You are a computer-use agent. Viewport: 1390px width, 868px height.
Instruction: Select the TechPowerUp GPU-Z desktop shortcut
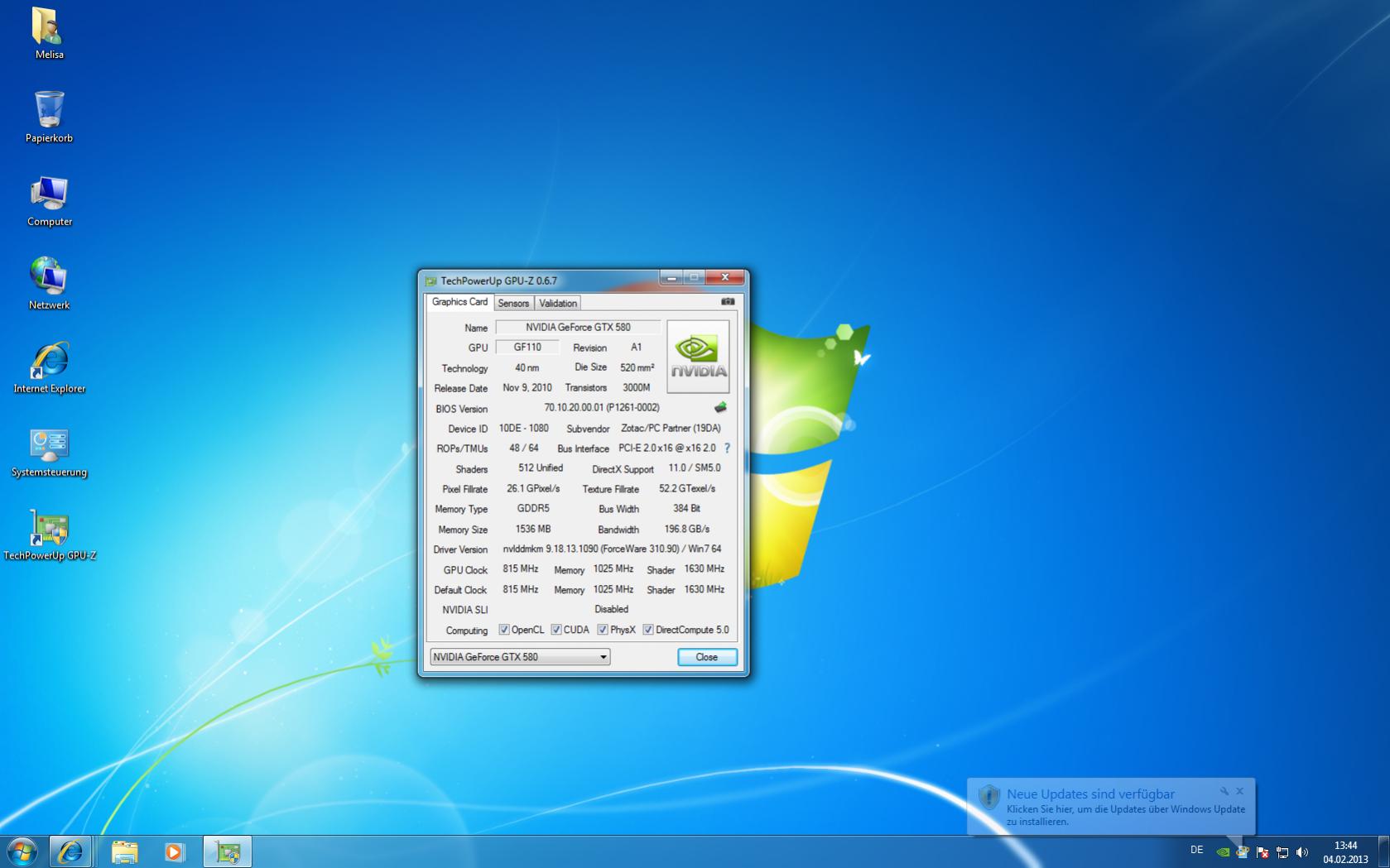coord(49,535)
